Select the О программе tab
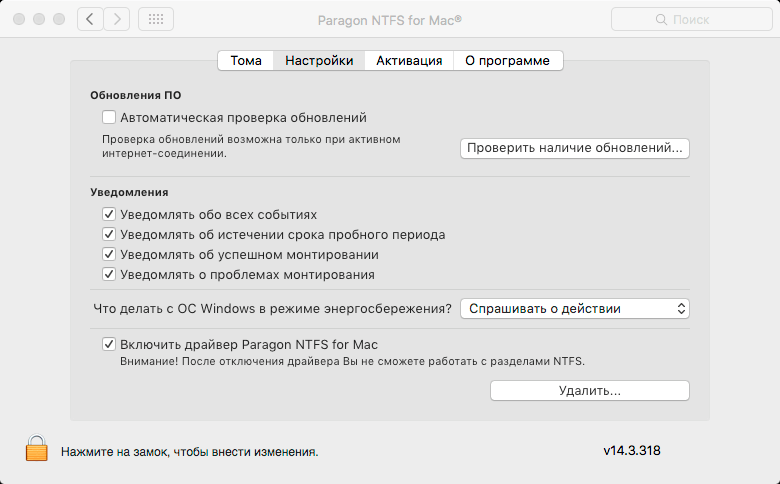 [x=508, y=61]
